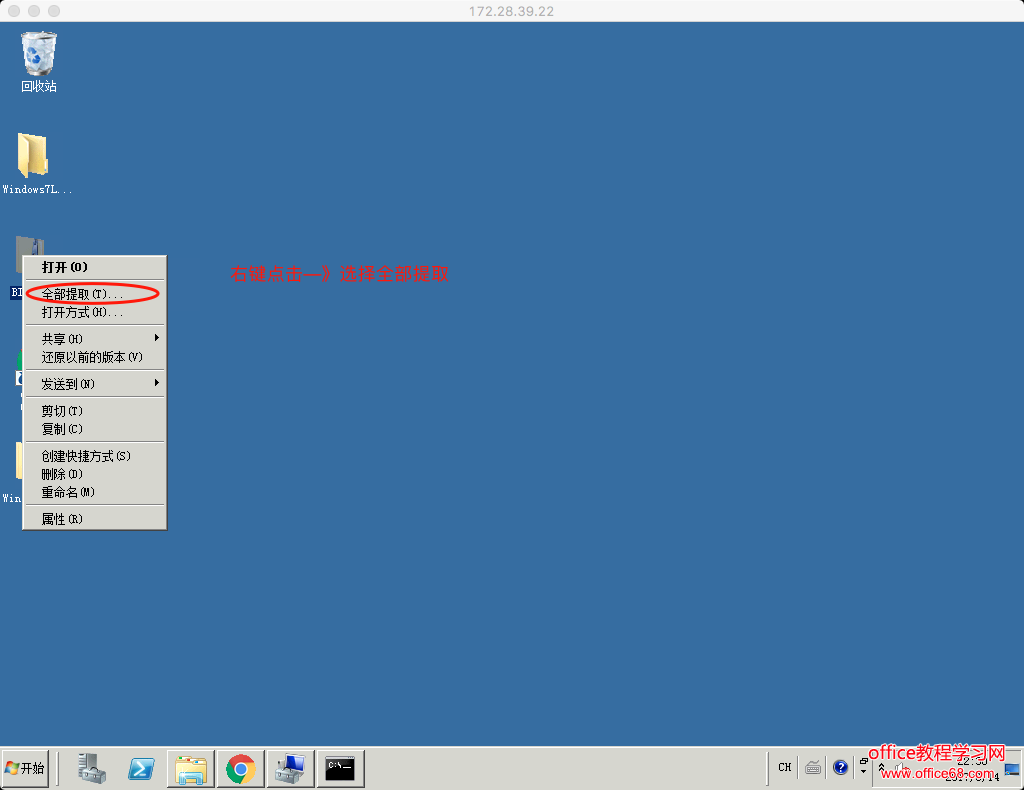The height and width of the screenshot is (790, 1024).
Task: Open the Recycle Bin (回收站) desktop icon
Action: coord(39,62)
